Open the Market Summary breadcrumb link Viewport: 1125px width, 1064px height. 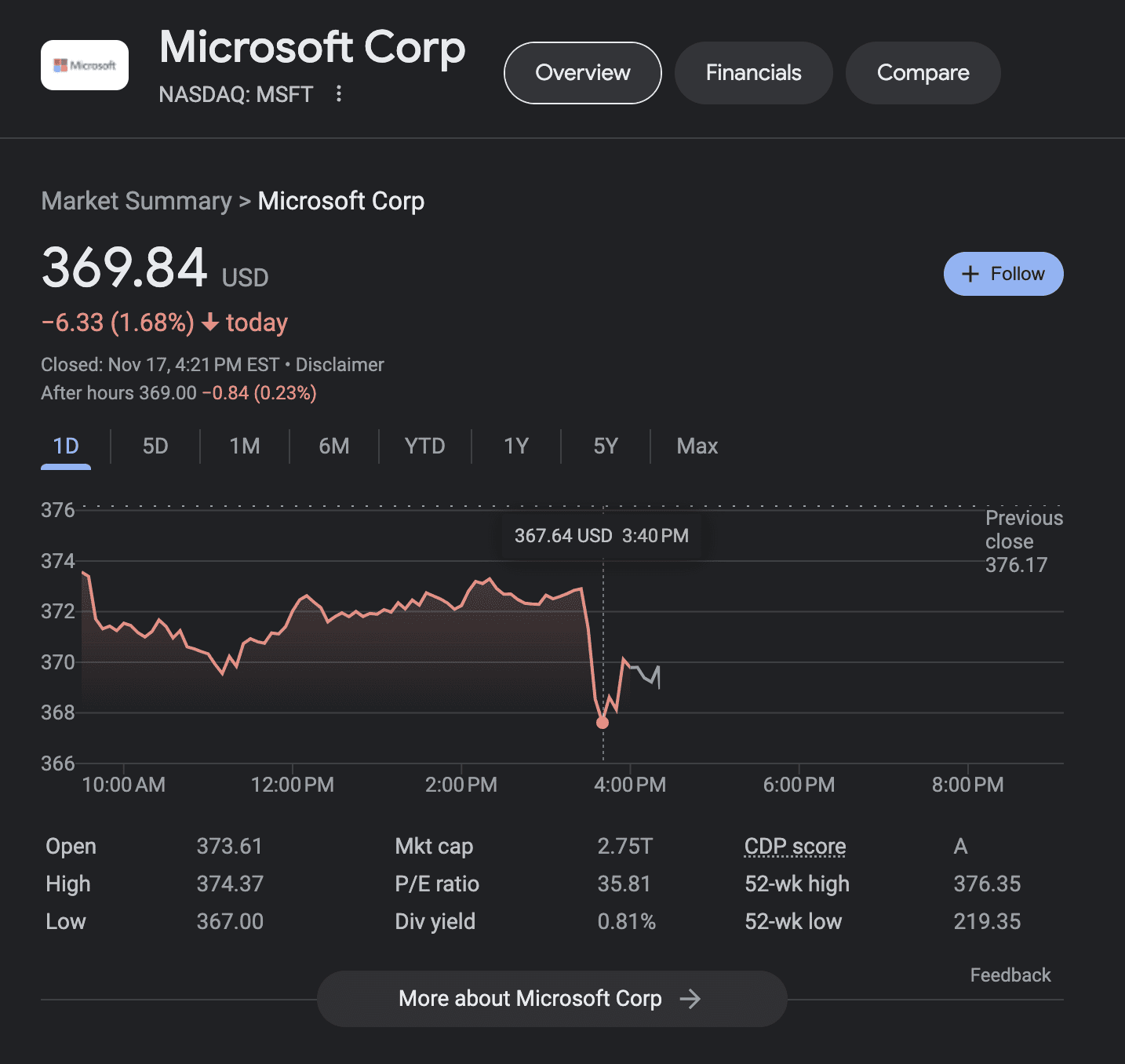135,201
